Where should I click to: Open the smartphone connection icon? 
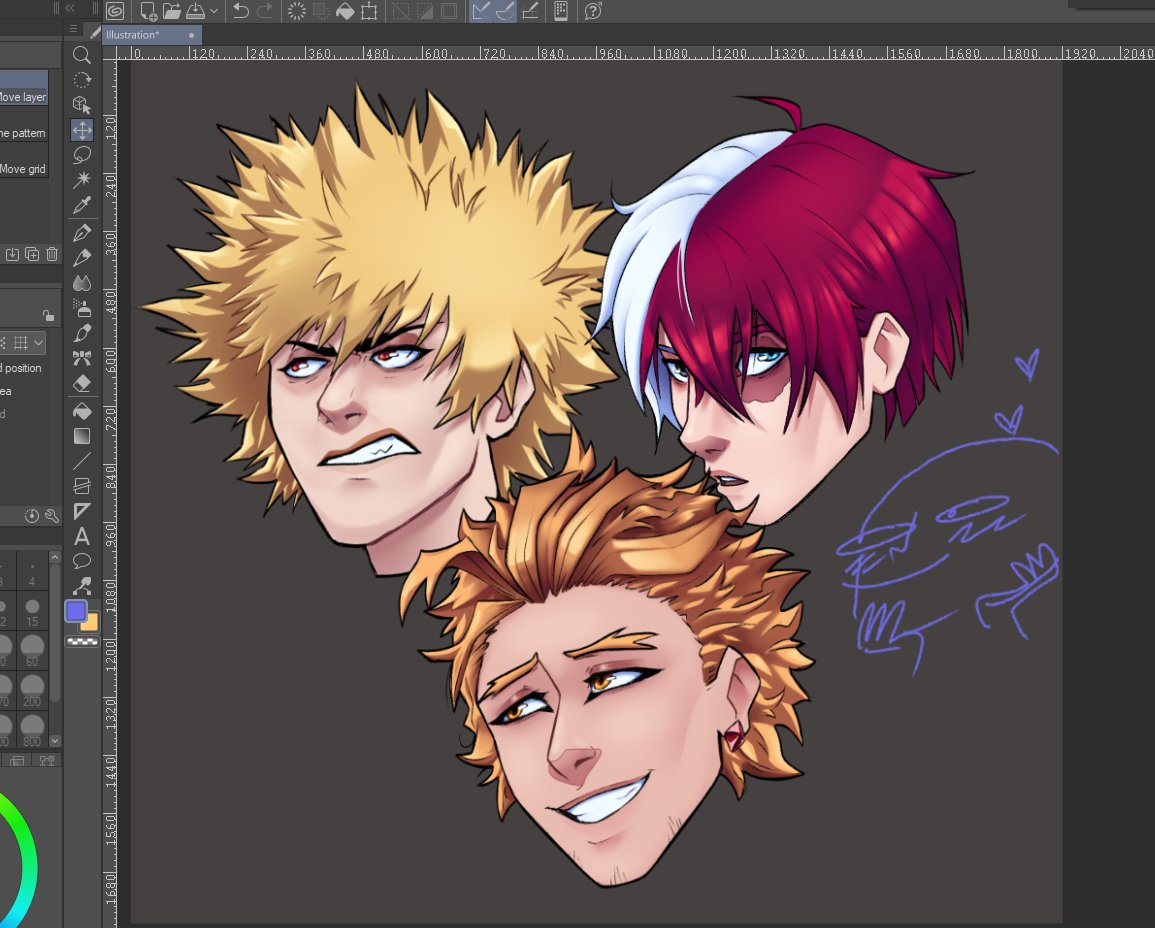point(561,11)
